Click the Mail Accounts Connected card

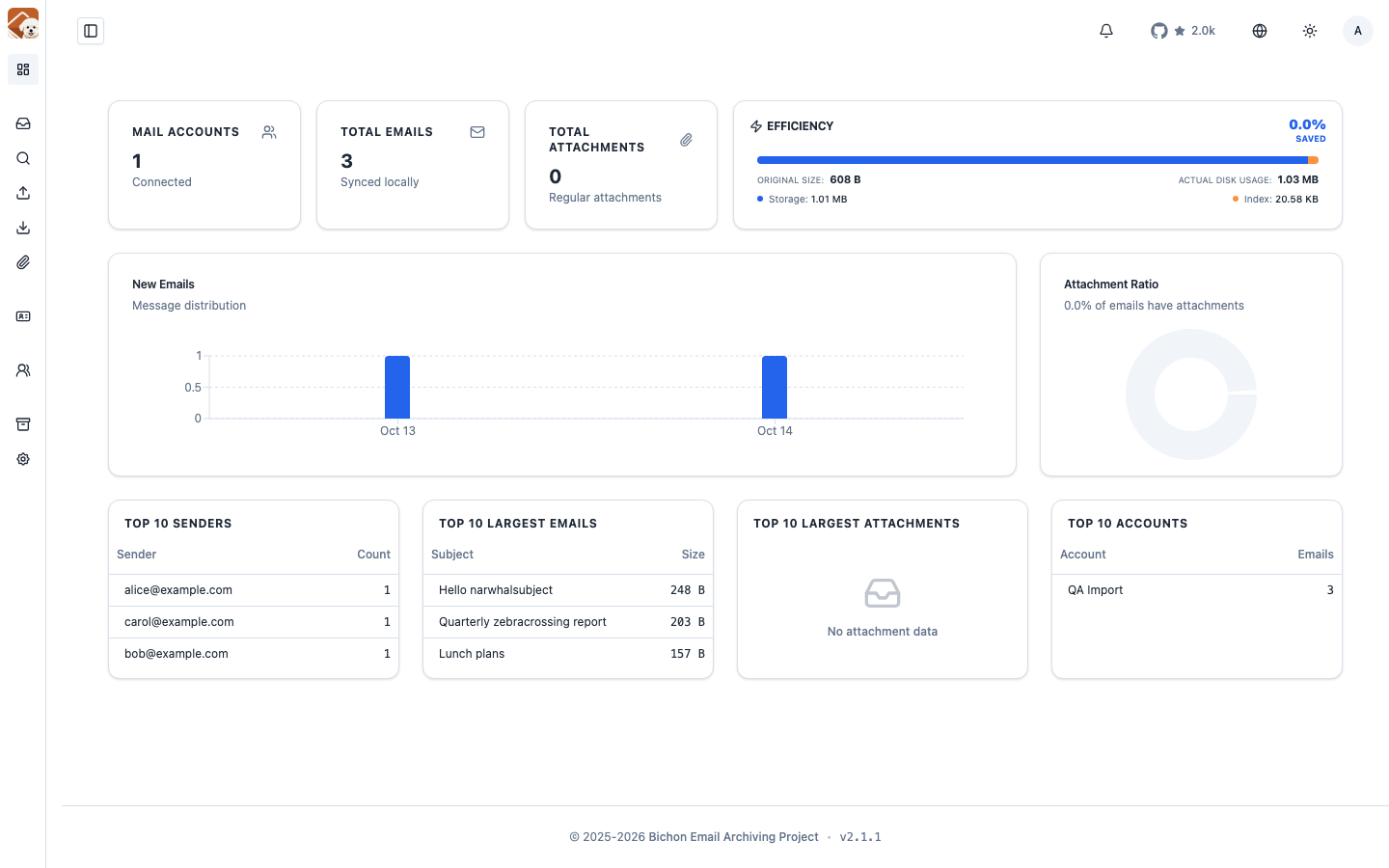(204, 165)
